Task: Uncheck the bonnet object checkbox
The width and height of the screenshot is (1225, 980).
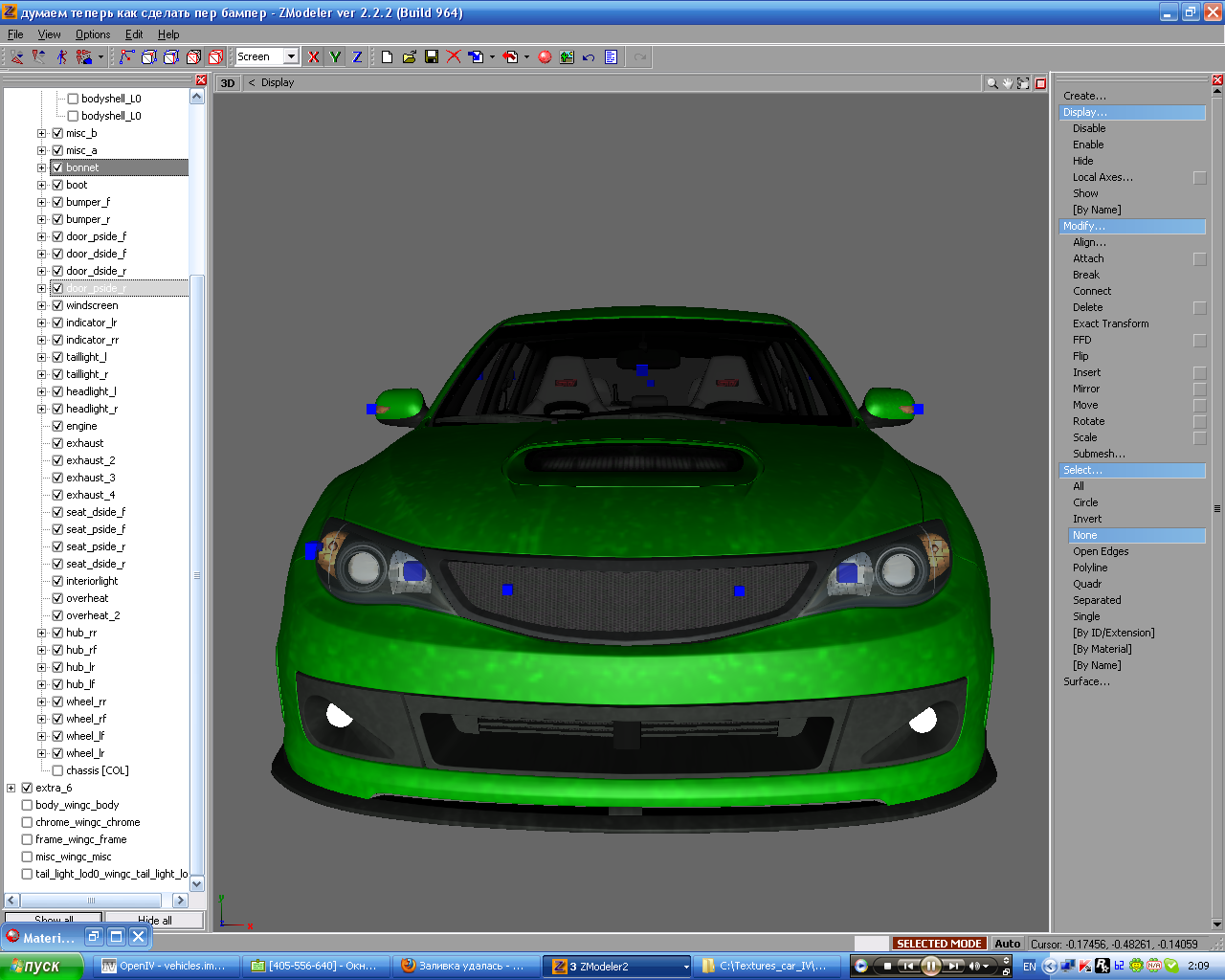Action: [x=57, y=167]
